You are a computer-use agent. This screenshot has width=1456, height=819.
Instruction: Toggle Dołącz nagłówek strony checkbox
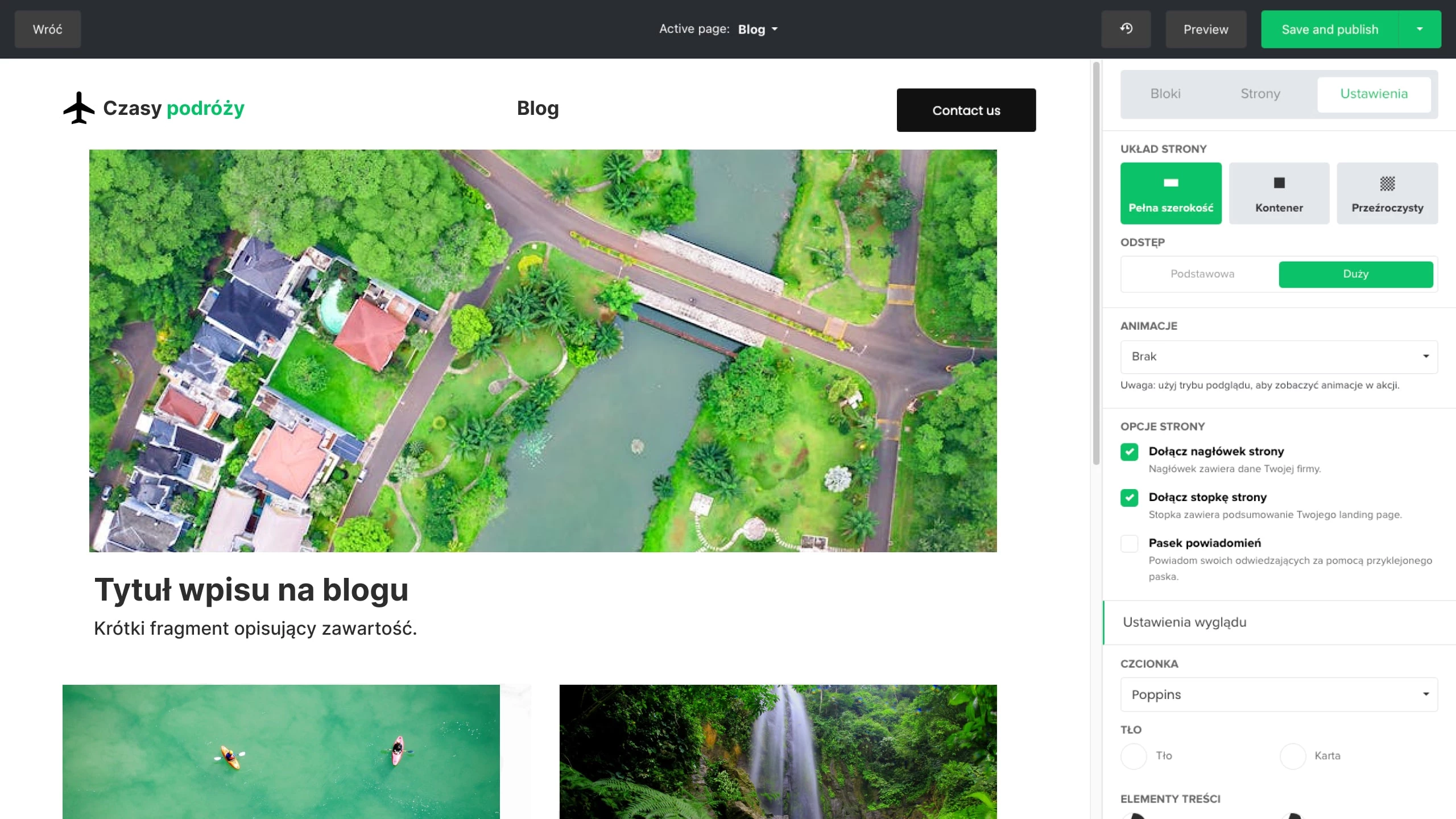click(1129, 452)
